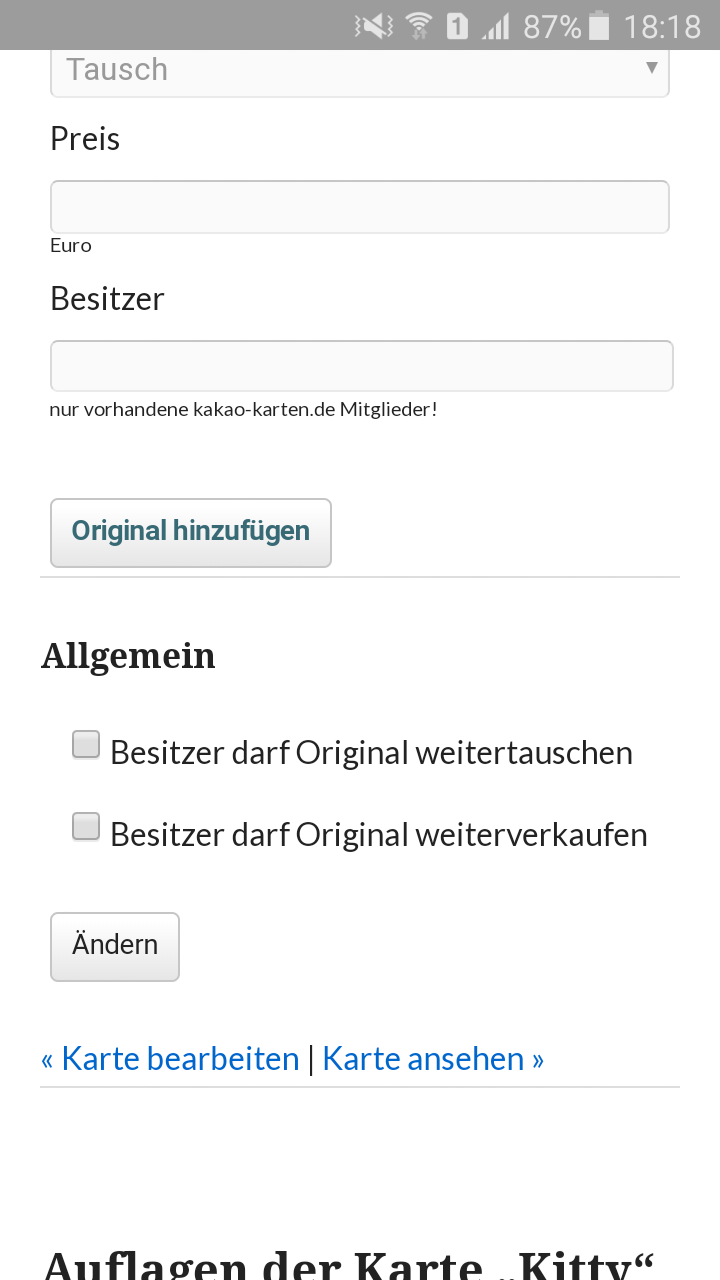The image size is (720, 1280).
Task: Open the '« Karte bearbeiten' link
Action: (x=170, y=1059)
